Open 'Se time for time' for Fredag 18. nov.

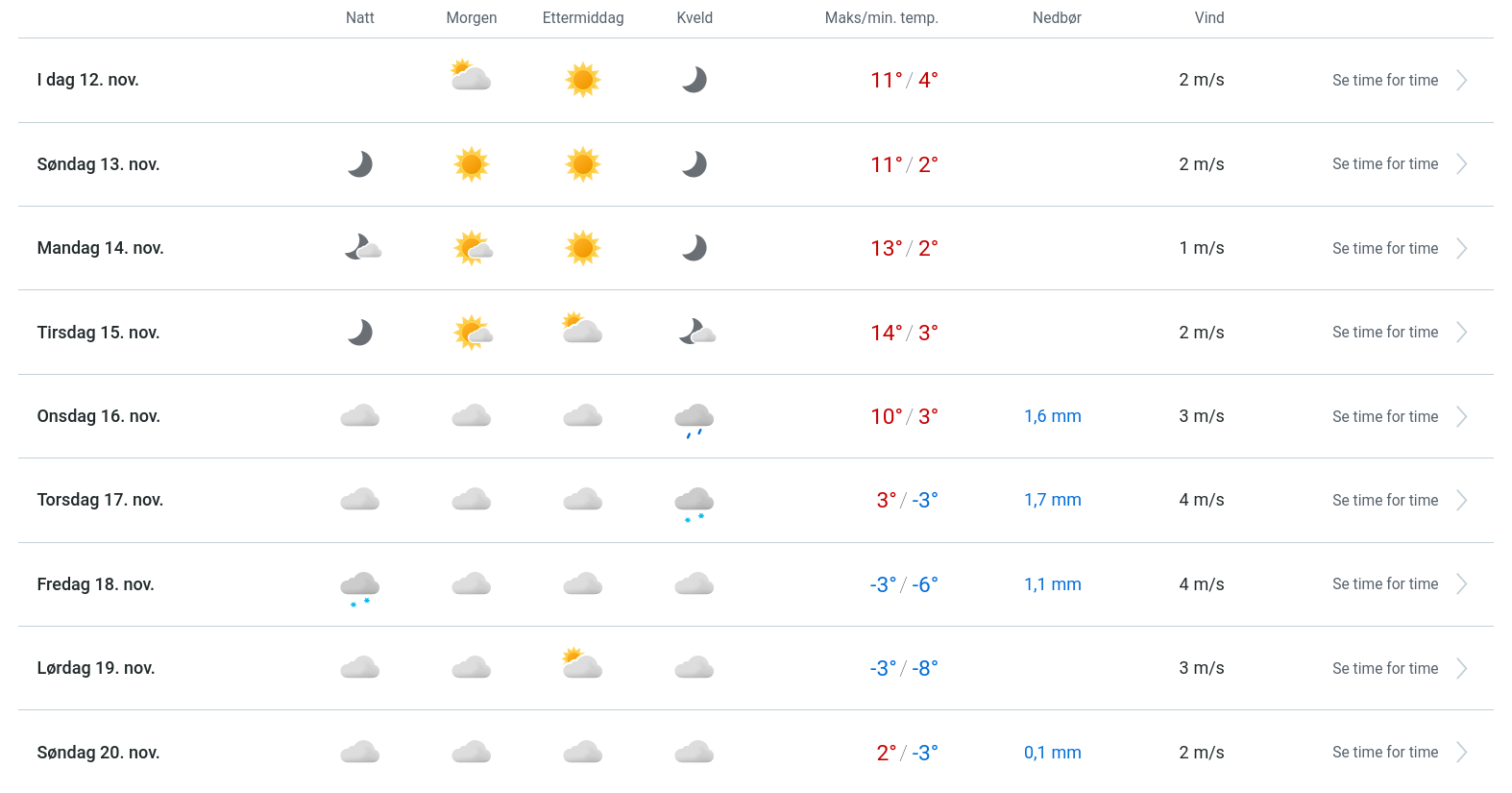tap(1384, 584)
